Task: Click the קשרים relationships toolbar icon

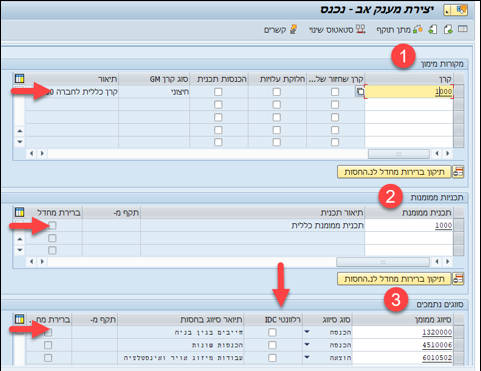Action: [293, 29]
